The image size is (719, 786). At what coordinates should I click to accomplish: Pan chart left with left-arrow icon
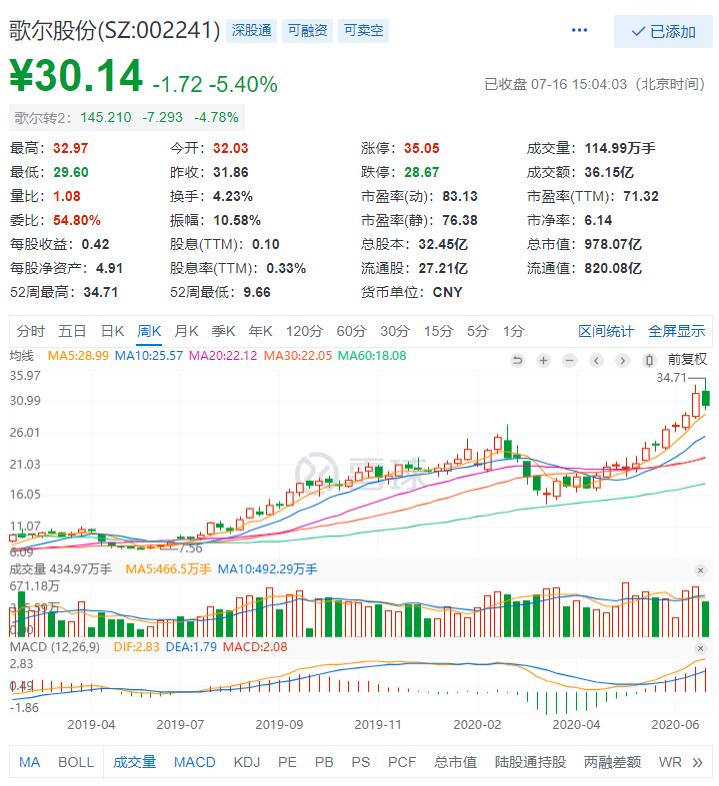pos(596,360)
